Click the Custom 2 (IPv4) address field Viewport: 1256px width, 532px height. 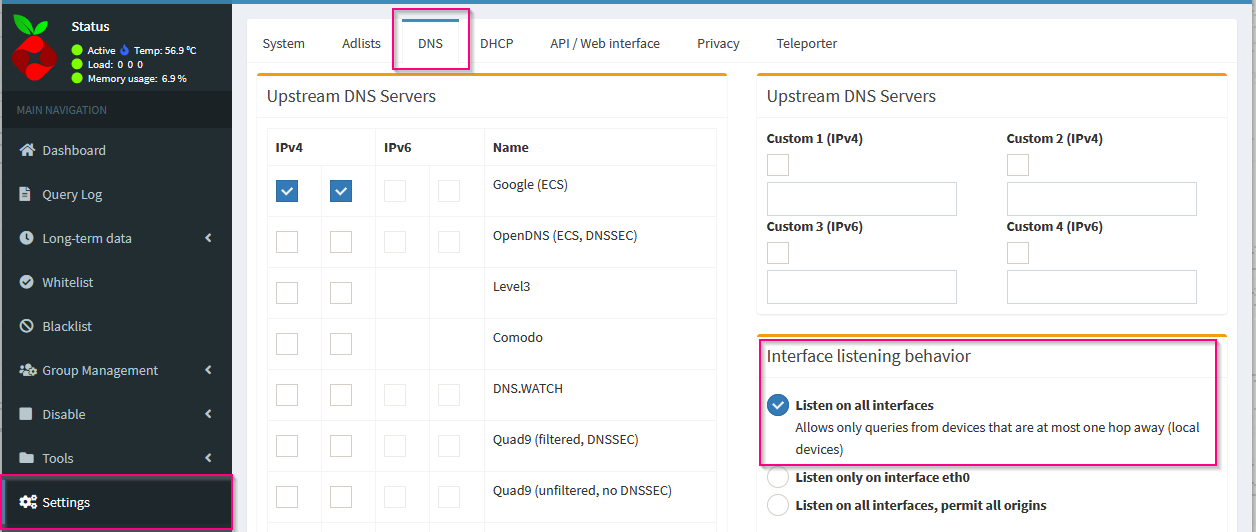tap(1101, 199)
